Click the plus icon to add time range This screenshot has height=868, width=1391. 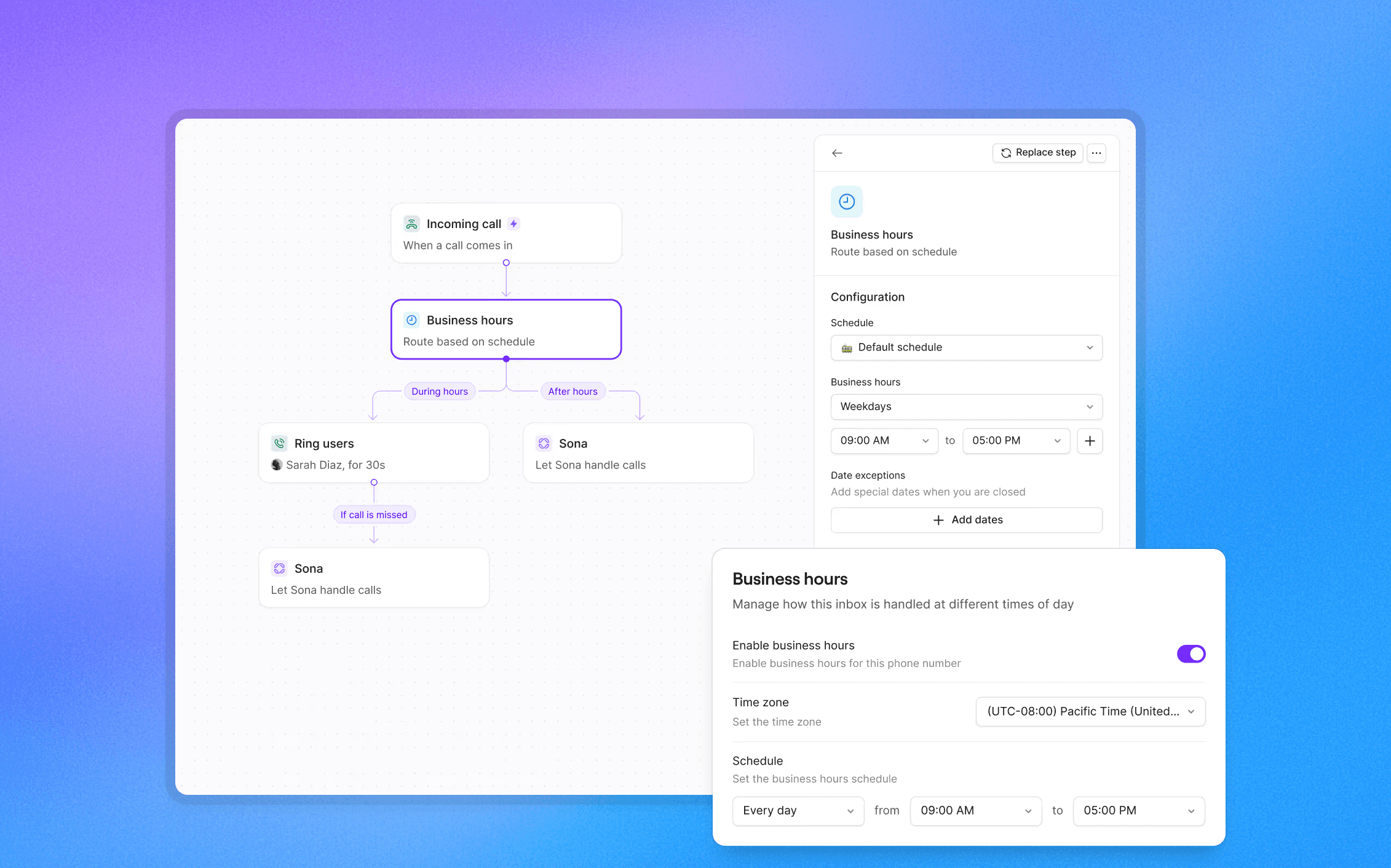tap(1089, 441)
